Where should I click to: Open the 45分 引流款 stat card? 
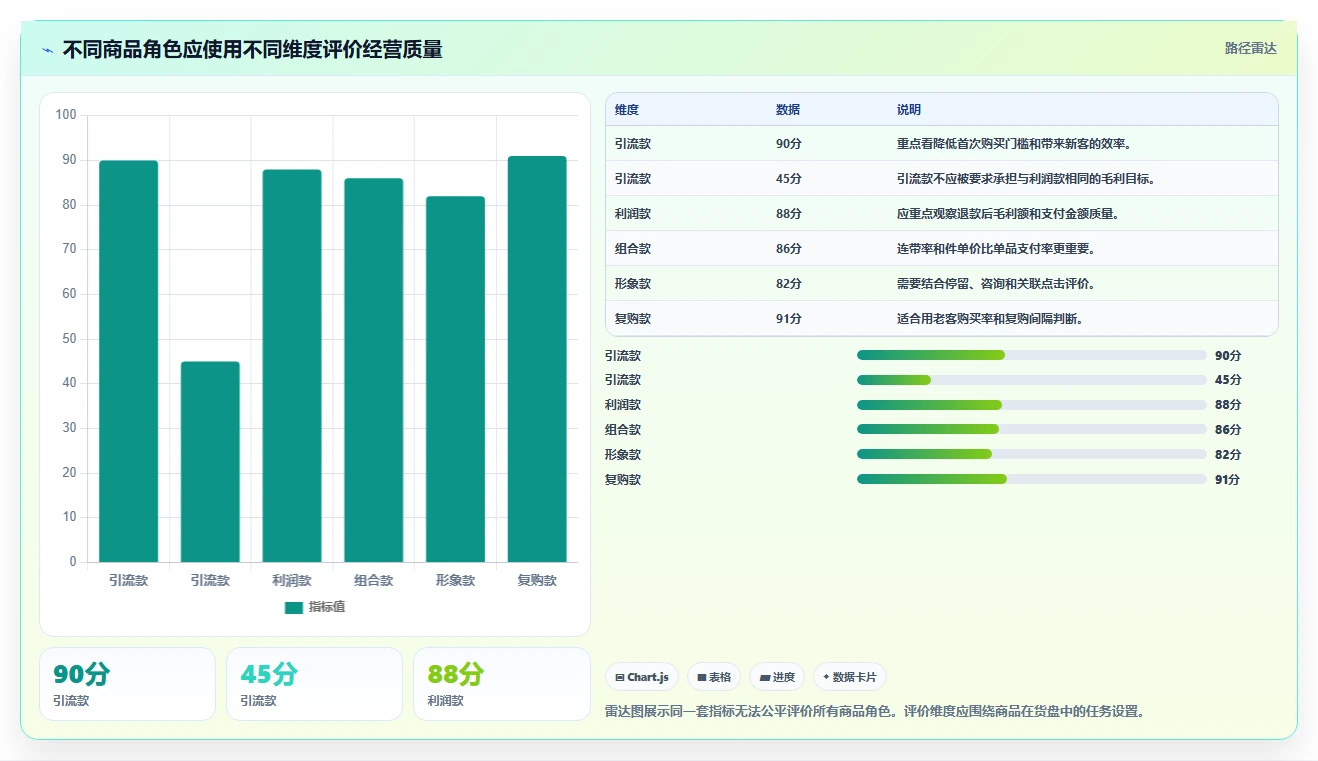click(x=314, y=684)
